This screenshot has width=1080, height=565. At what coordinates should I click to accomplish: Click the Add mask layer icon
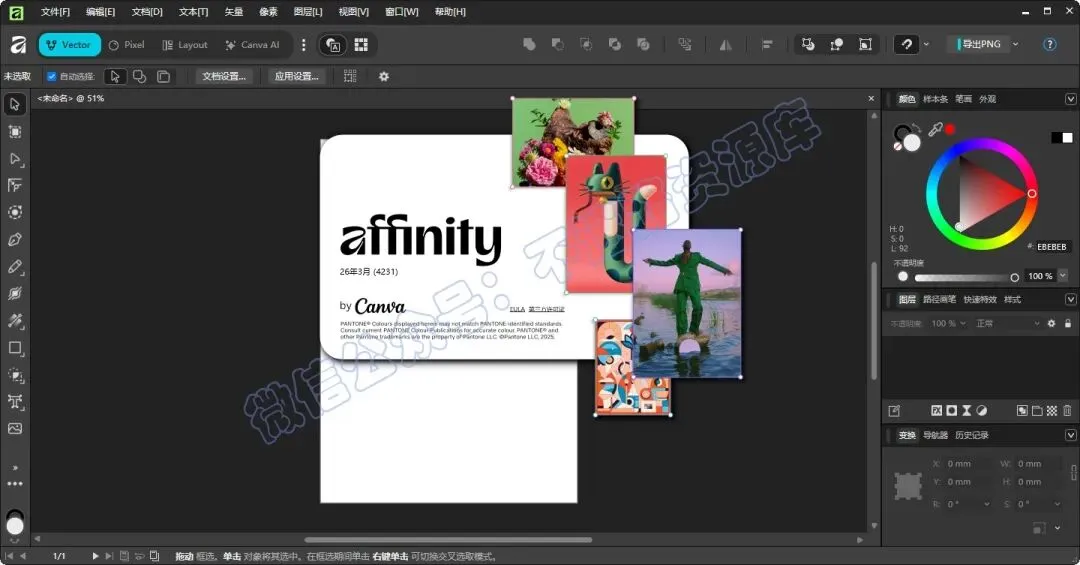coord(952,411)
